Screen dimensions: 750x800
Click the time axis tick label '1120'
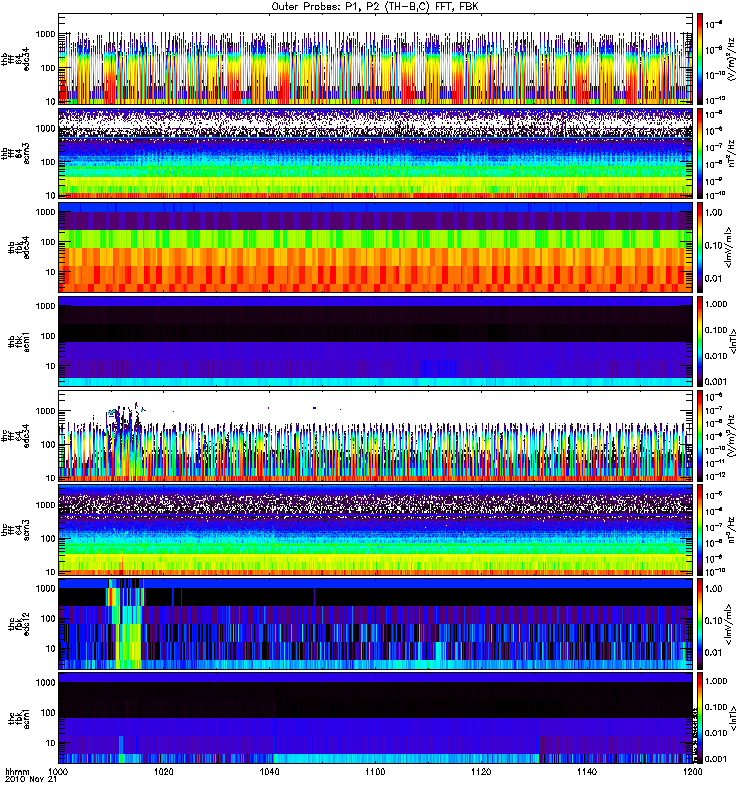tap(481, 771)
